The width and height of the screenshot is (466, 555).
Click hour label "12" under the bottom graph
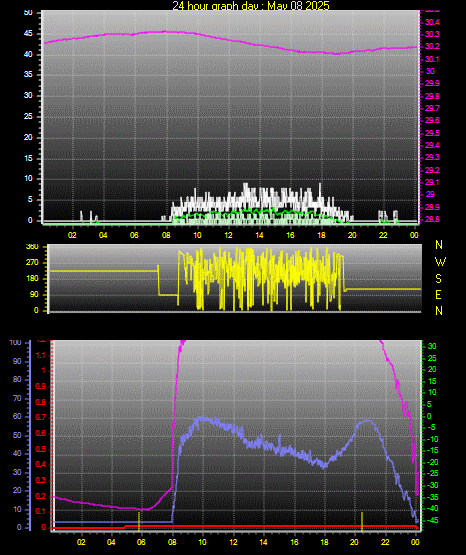(233, 542)
